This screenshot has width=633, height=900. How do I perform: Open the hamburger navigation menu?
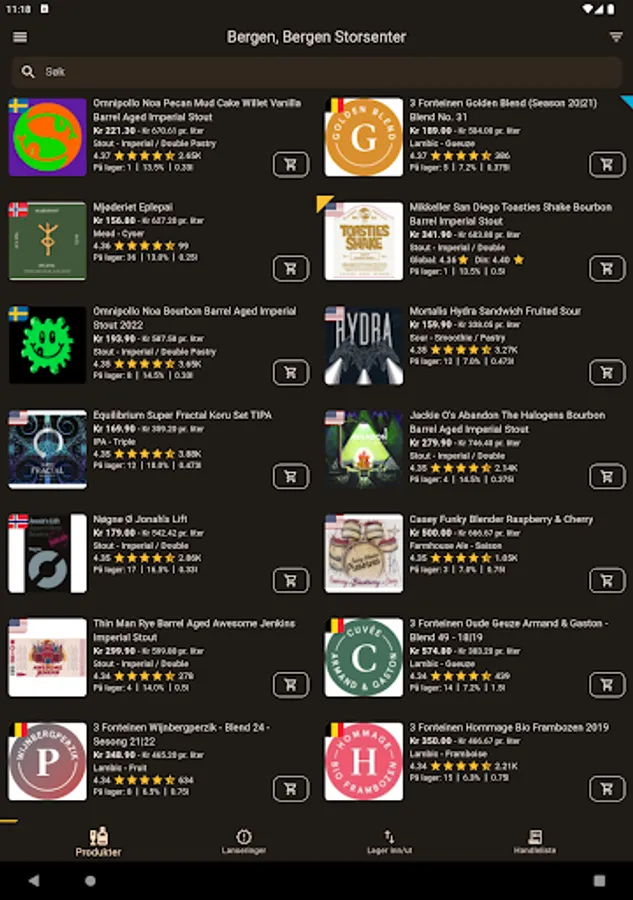(x=20, y=37)
